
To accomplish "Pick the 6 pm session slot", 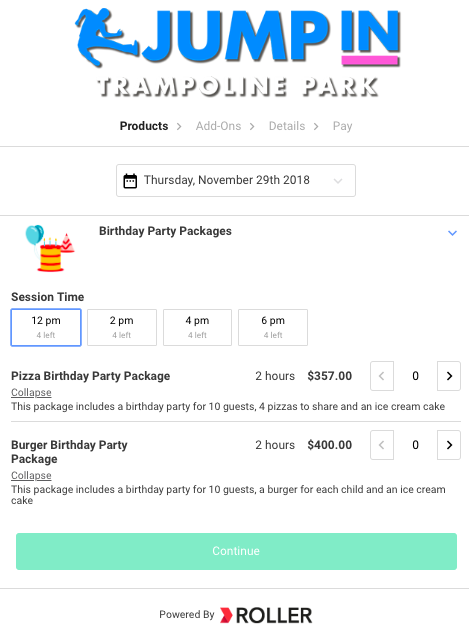I will (273, 327).
